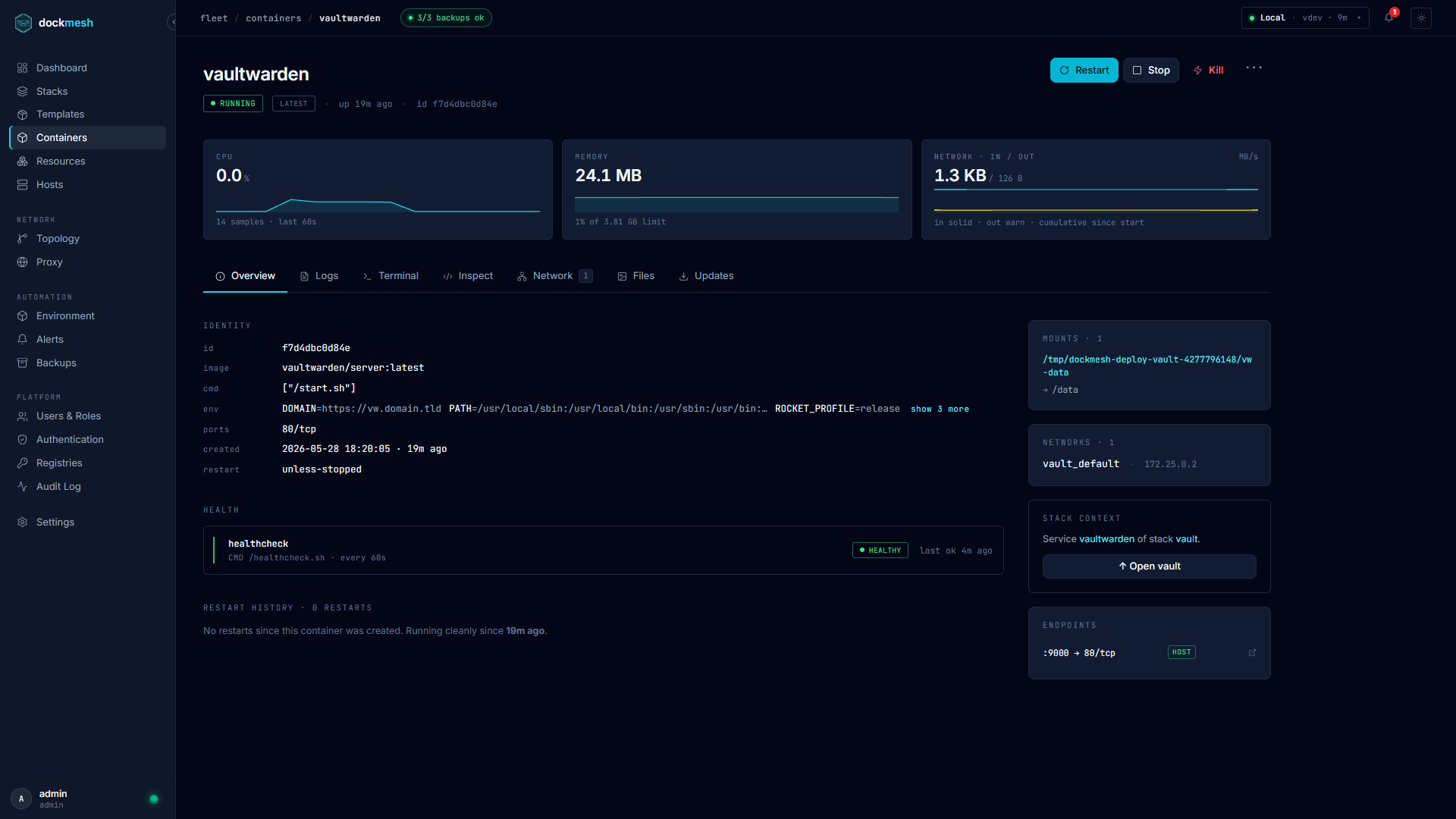Open the Network tab
This screenshot has width=1456, height=819.
point(555,276)
